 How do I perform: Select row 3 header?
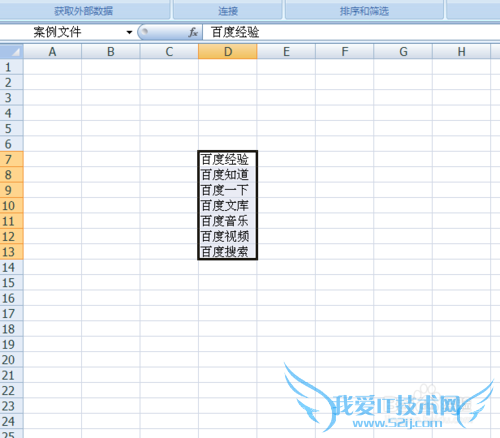12,98
